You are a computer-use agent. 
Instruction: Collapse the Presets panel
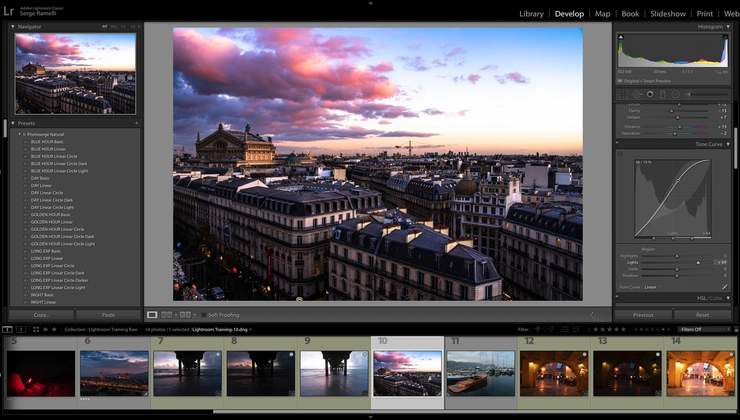tap(13, 123)
